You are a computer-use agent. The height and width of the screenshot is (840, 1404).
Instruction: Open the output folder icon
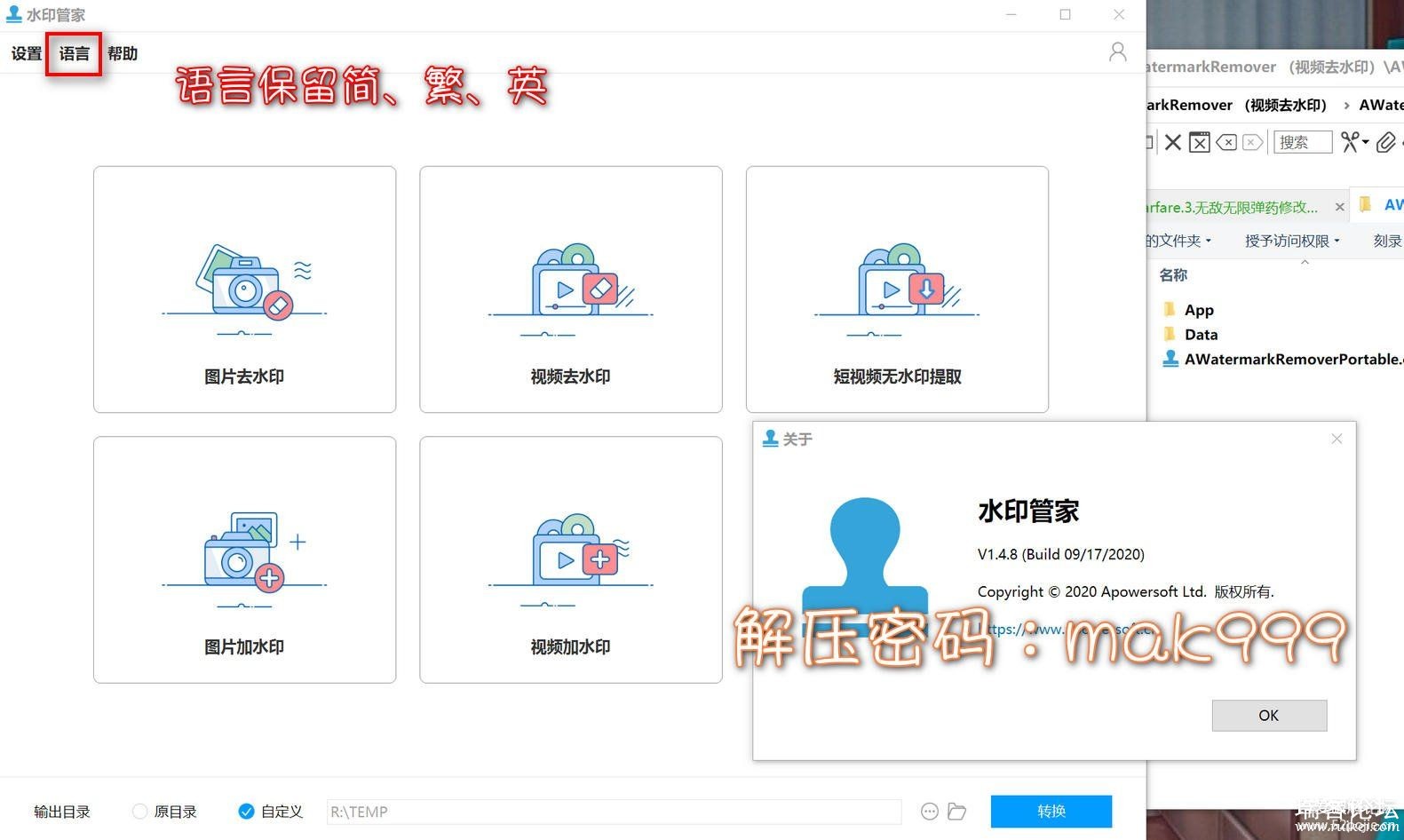[956, 812]
